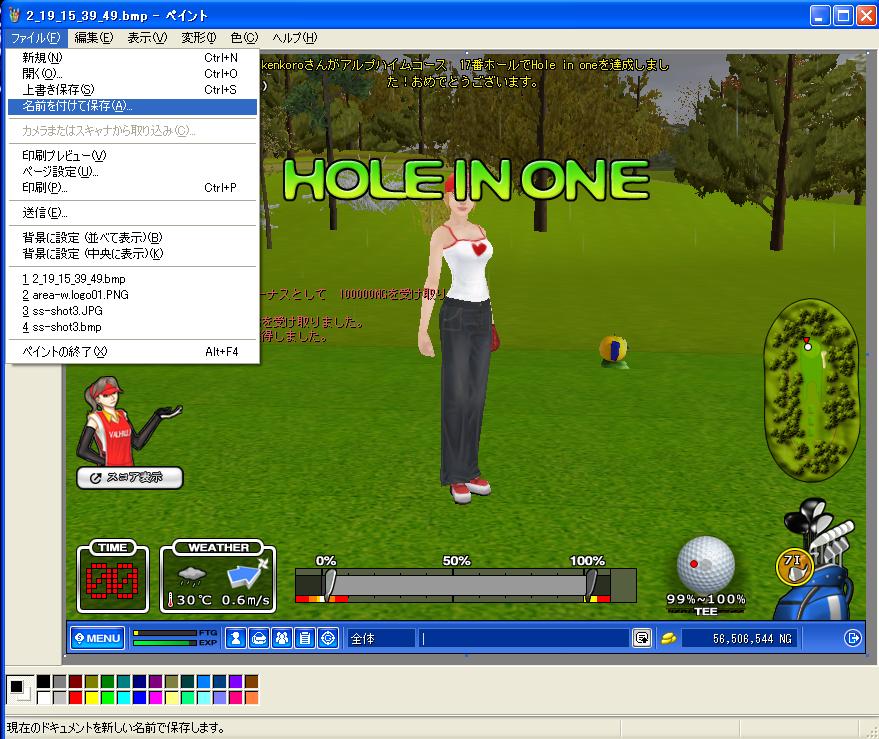The height and width of the screenshot is (739, 879).
Task: Click the chat send icon beside text field
Action: pyautogui.click(x=642, y=638)
